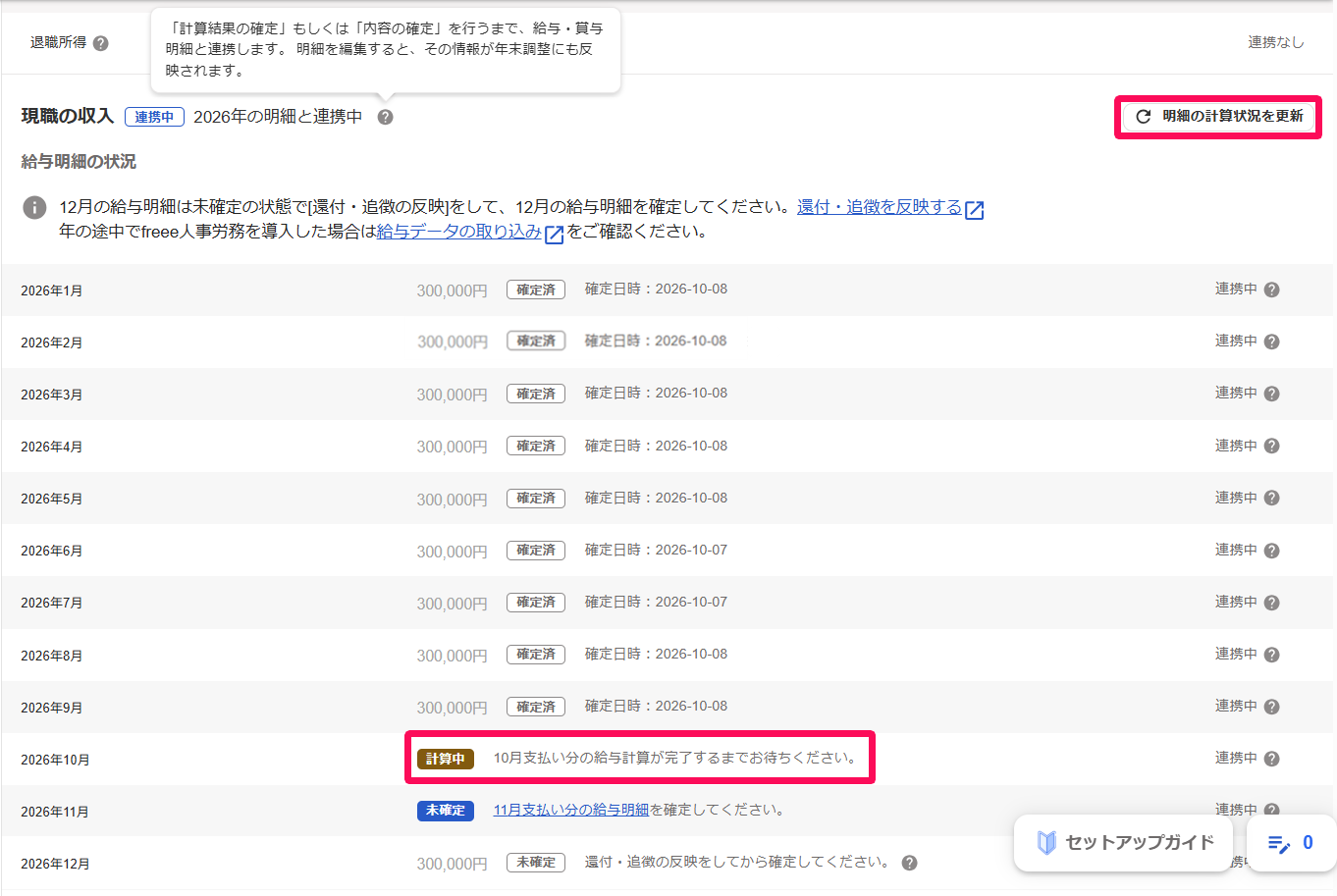Click the 未確定 badge in 2026年12月 row
1337x896 pixels.
pyautogui.click(x=536, y=863)
